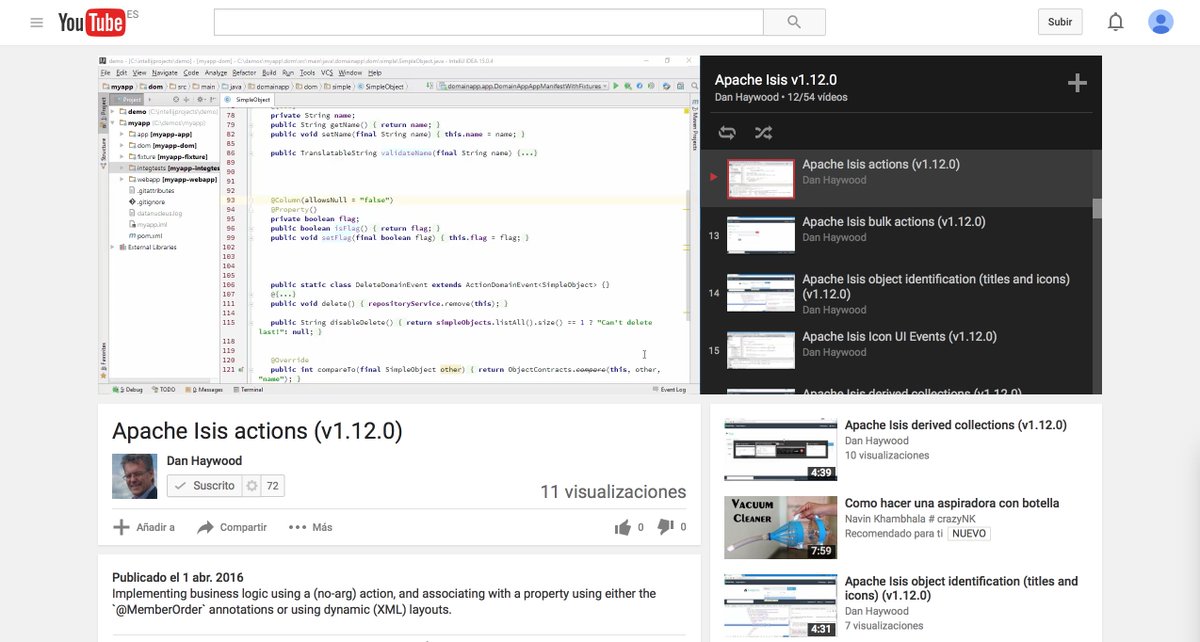Image resolution: width=1200 pixels, height=642 pixels.
Task: Open Build menu in IntelliJ video
Action: coord(269,73)
